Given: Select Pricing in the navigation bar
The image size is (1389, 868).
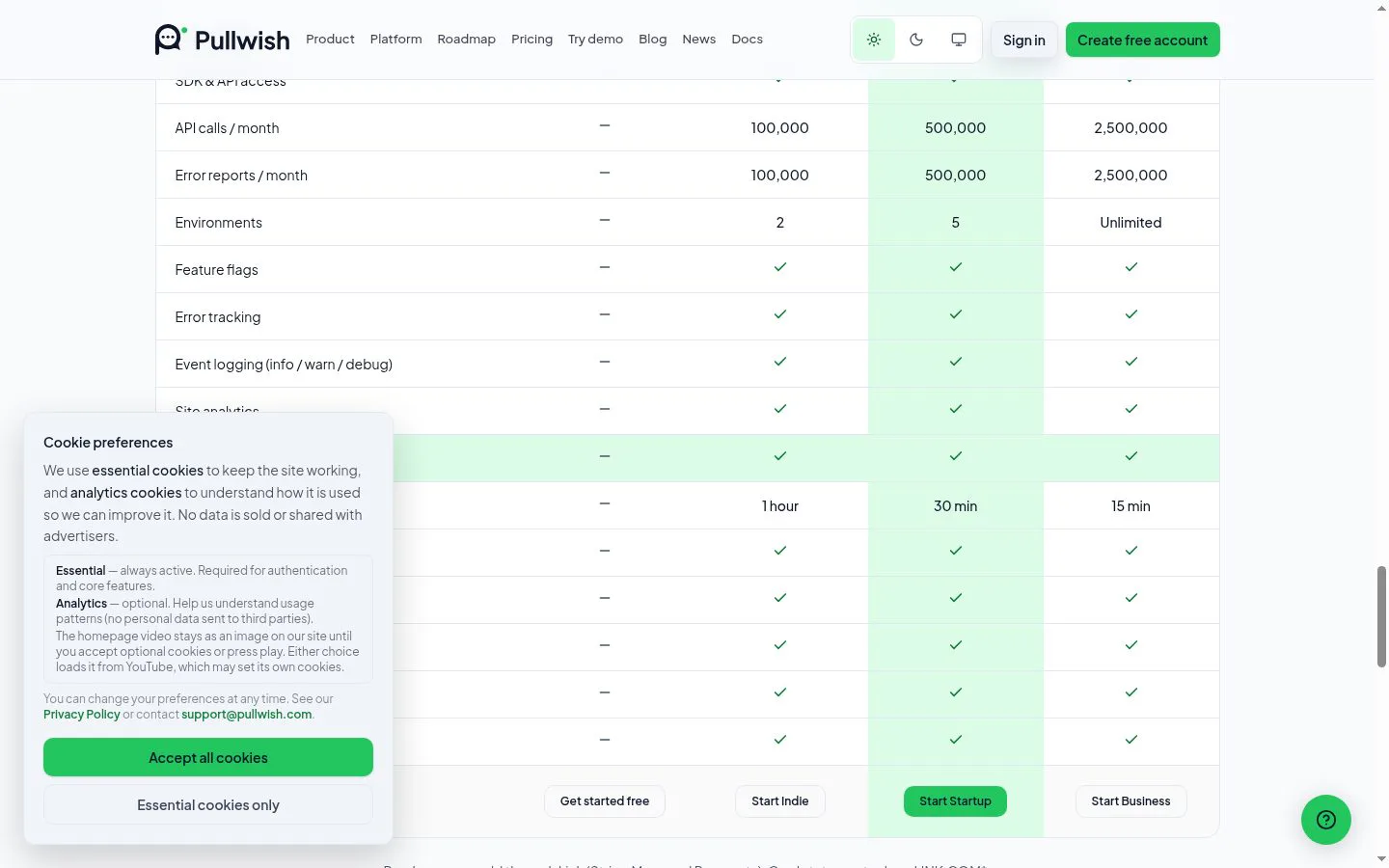Looking at the screenshot, I should 532,40.
